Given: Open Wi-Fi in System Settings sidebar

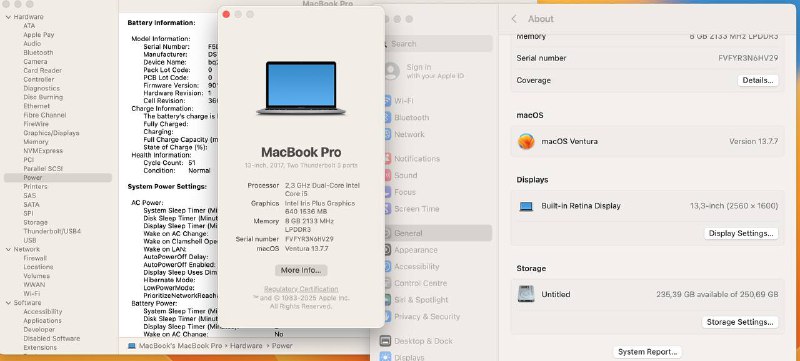Looking at the screenshot, I should pos(404,101).
